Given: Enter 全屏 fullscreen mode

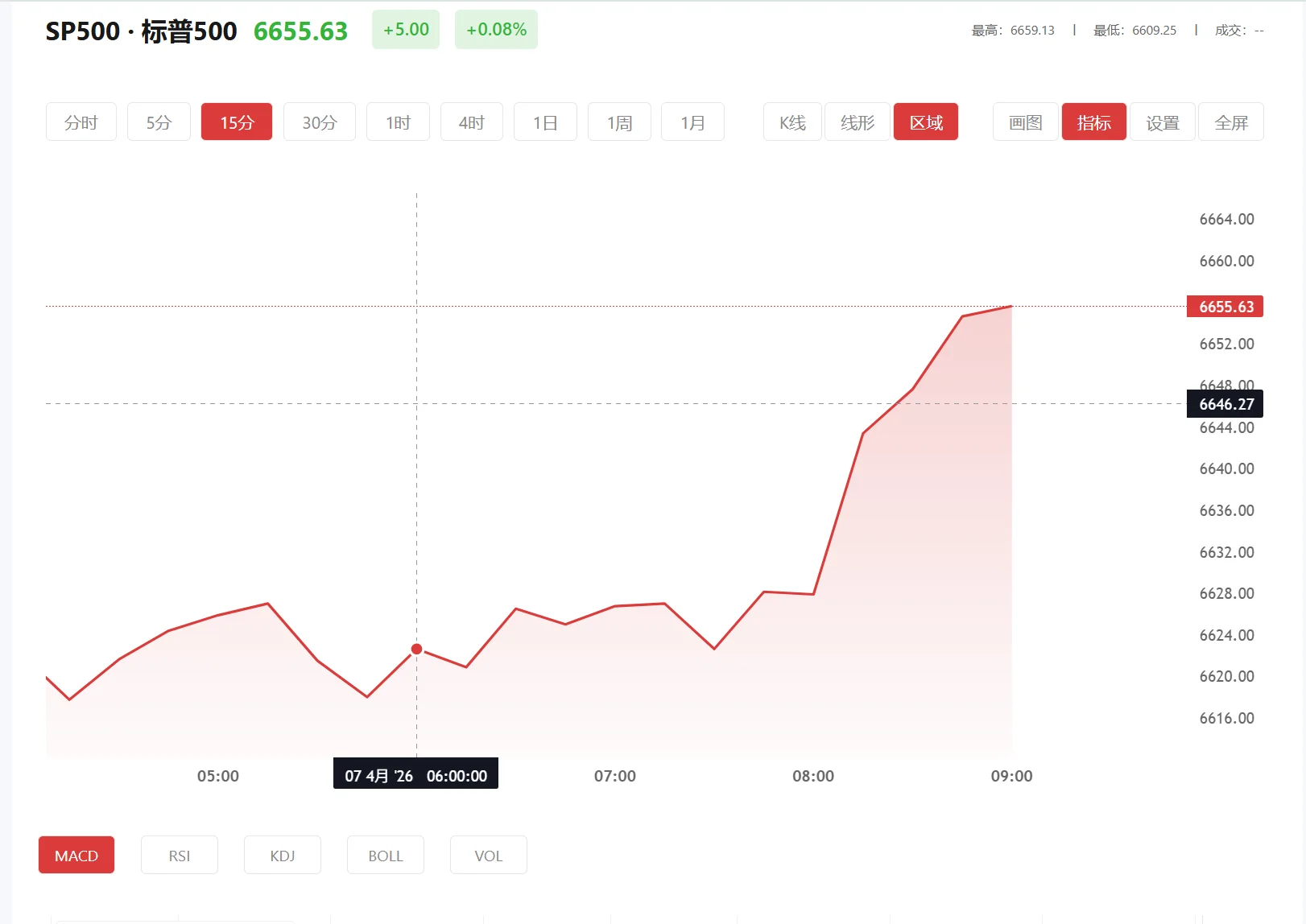Looking at the screenshot, I should (x=1230, y=122).
